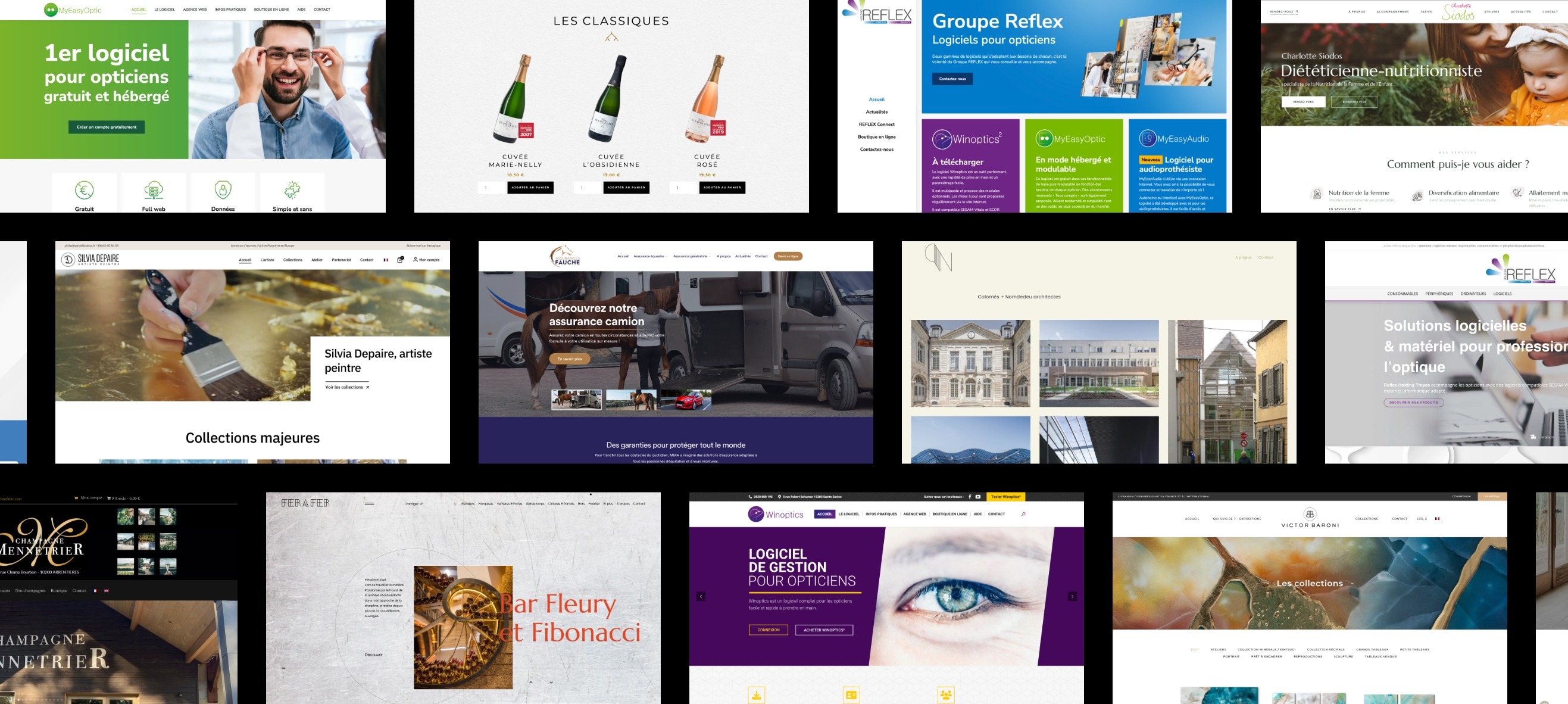Image resolution: width=1568 pixels, height=704 pixels.
Task: Click the 'Données' shield icon
Action: [223, 191]
